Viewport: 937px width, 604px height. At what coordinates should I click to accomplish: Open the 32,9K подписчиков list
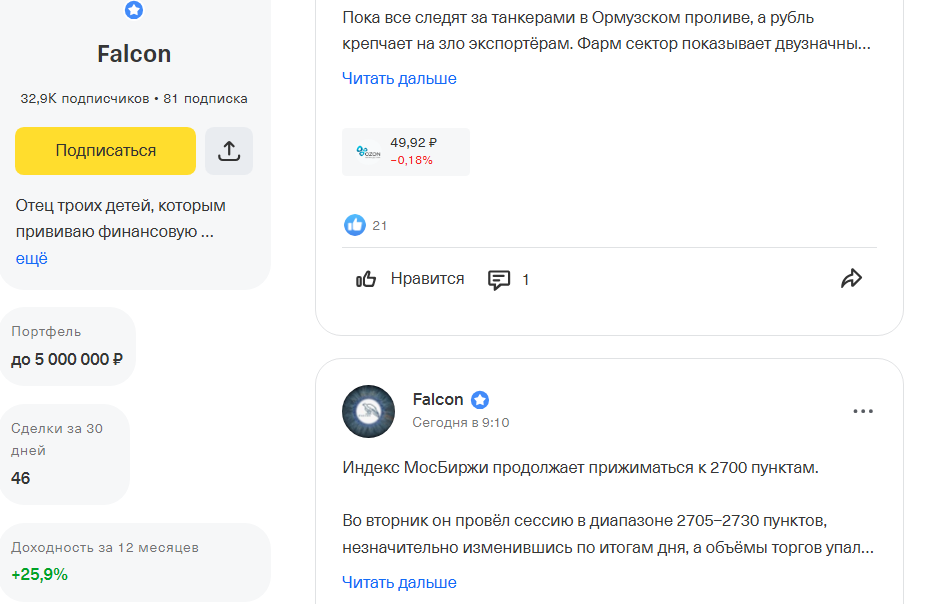click(84, 99)
